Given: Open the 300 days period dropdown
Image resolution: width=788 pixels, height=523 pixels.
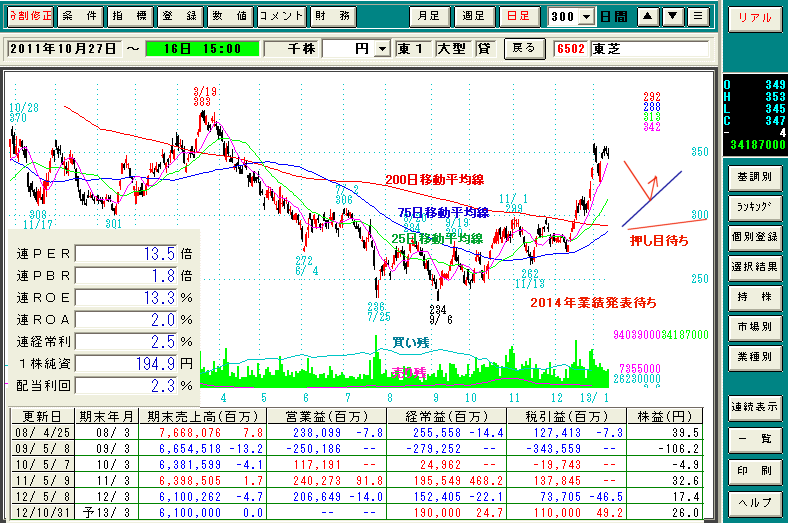Looking at the screenshot, I should pos(586,17).
